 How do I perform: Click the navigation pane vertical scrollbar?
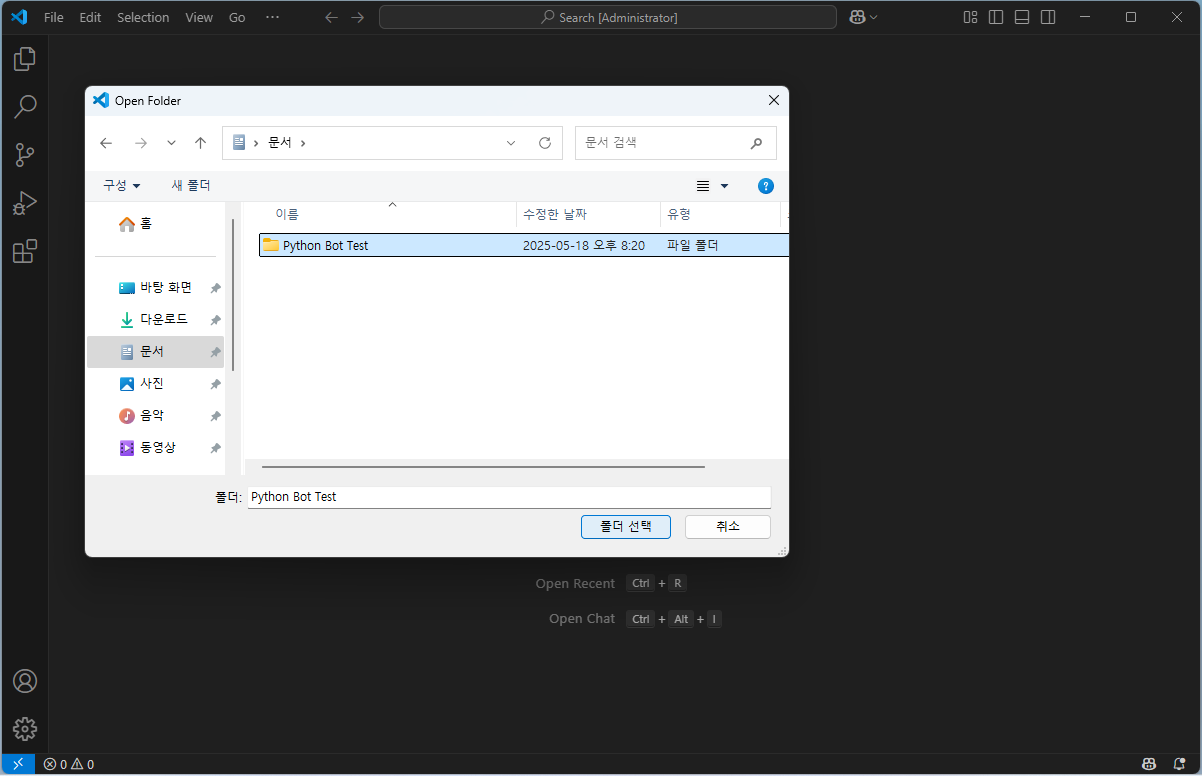click(233, 296)
